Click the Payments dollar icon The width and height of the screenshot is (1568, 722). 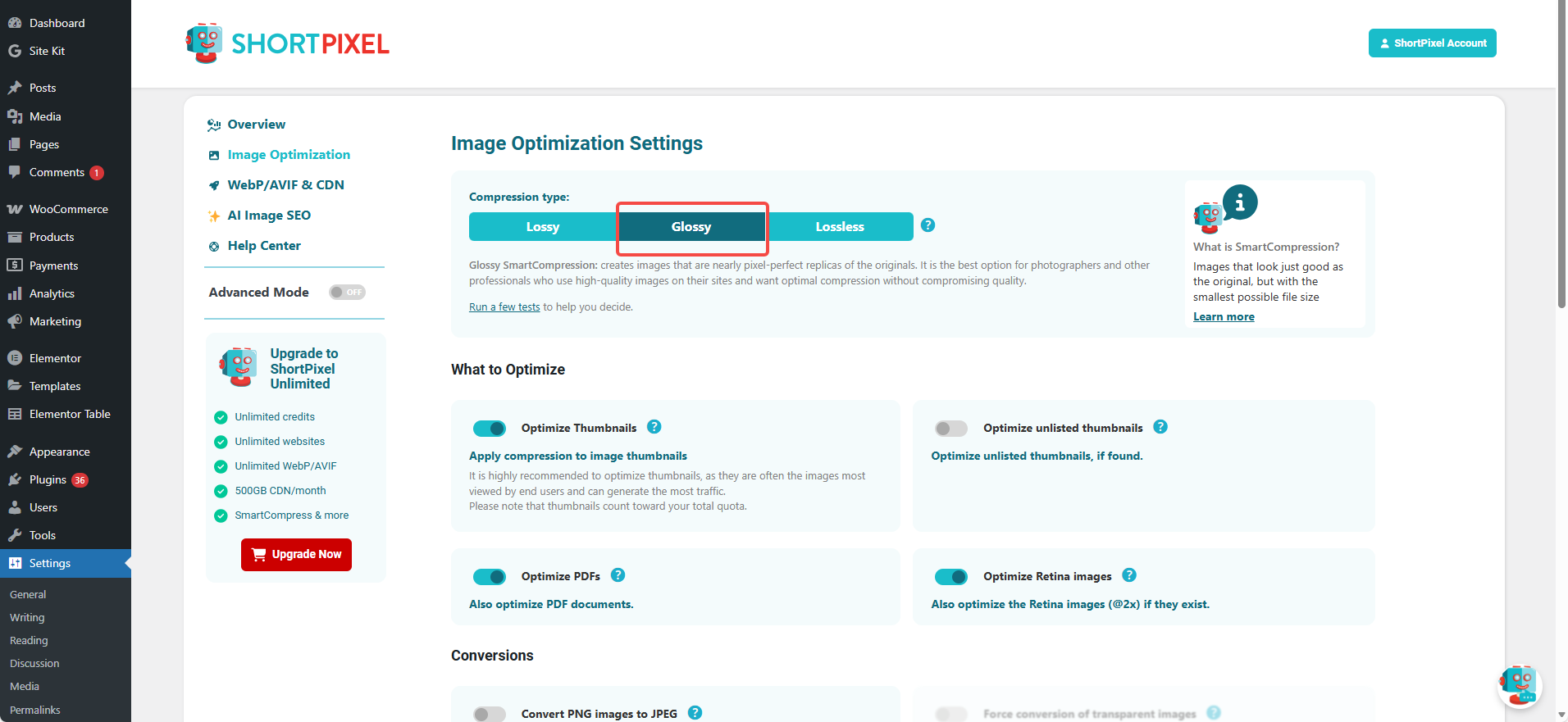(x=15, y=266)
